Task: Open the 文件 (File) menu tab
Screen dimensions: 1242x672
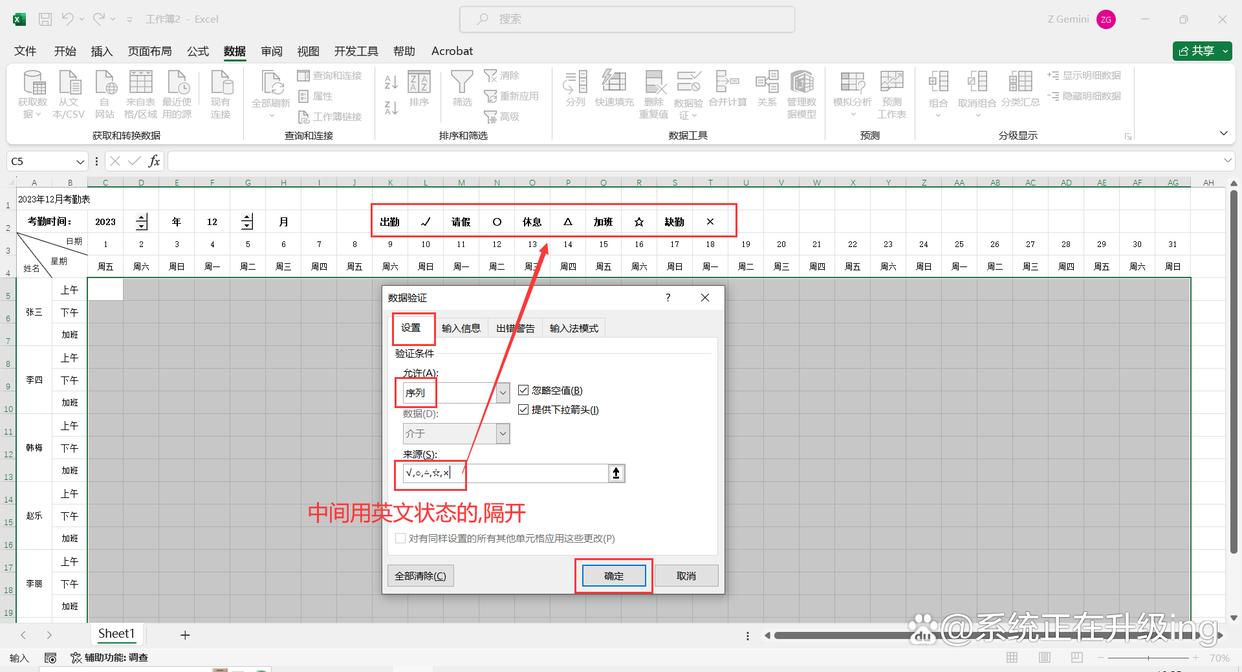Action: coord(25,51)
